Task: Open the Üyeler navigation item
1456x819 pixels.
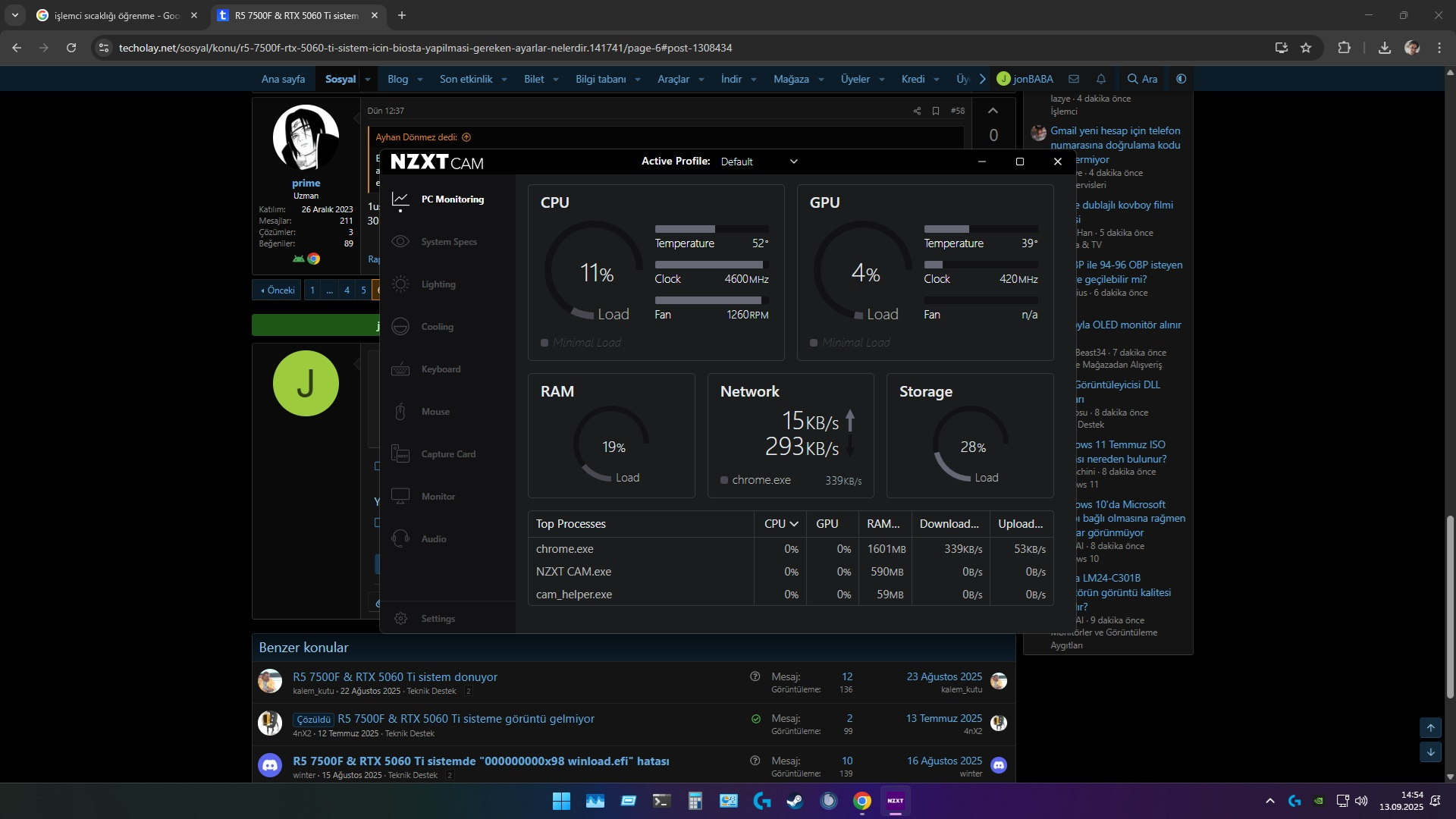Action: pyautogui.click(x=855, y=79)
